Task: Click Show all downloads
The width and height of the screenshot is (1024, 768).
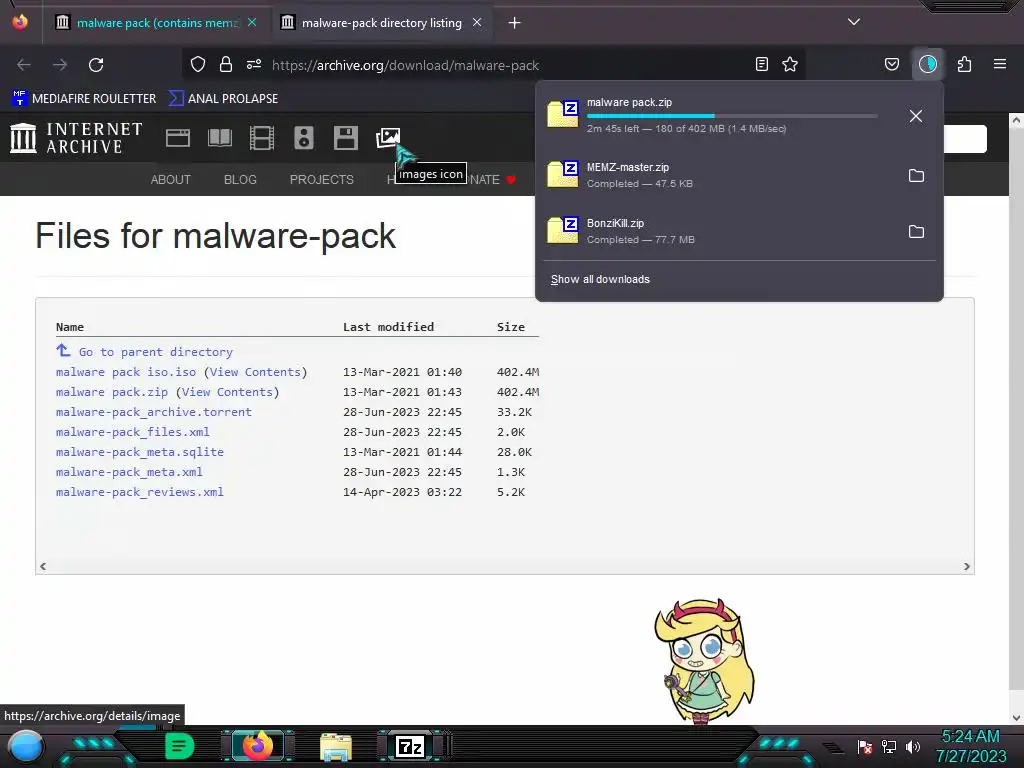Action: [x=600, y=279]
